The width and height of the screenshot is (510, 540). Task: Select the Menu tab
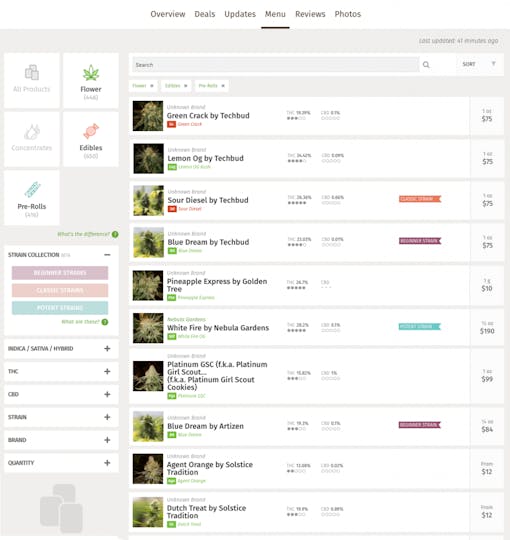[x=275, y=14]
